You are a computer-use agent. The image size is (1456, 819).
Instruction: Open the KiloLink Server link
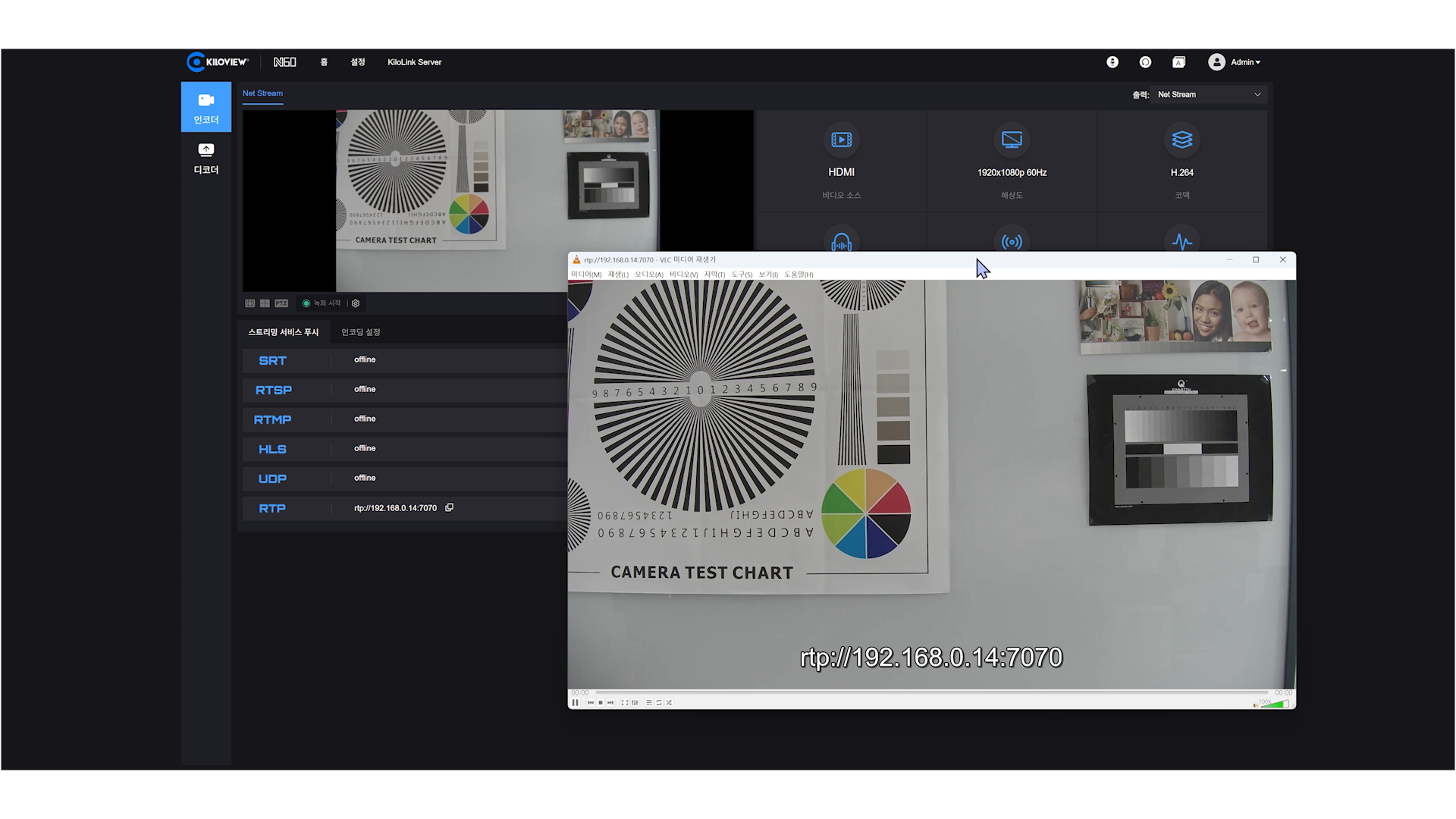(x=414, y=62)
